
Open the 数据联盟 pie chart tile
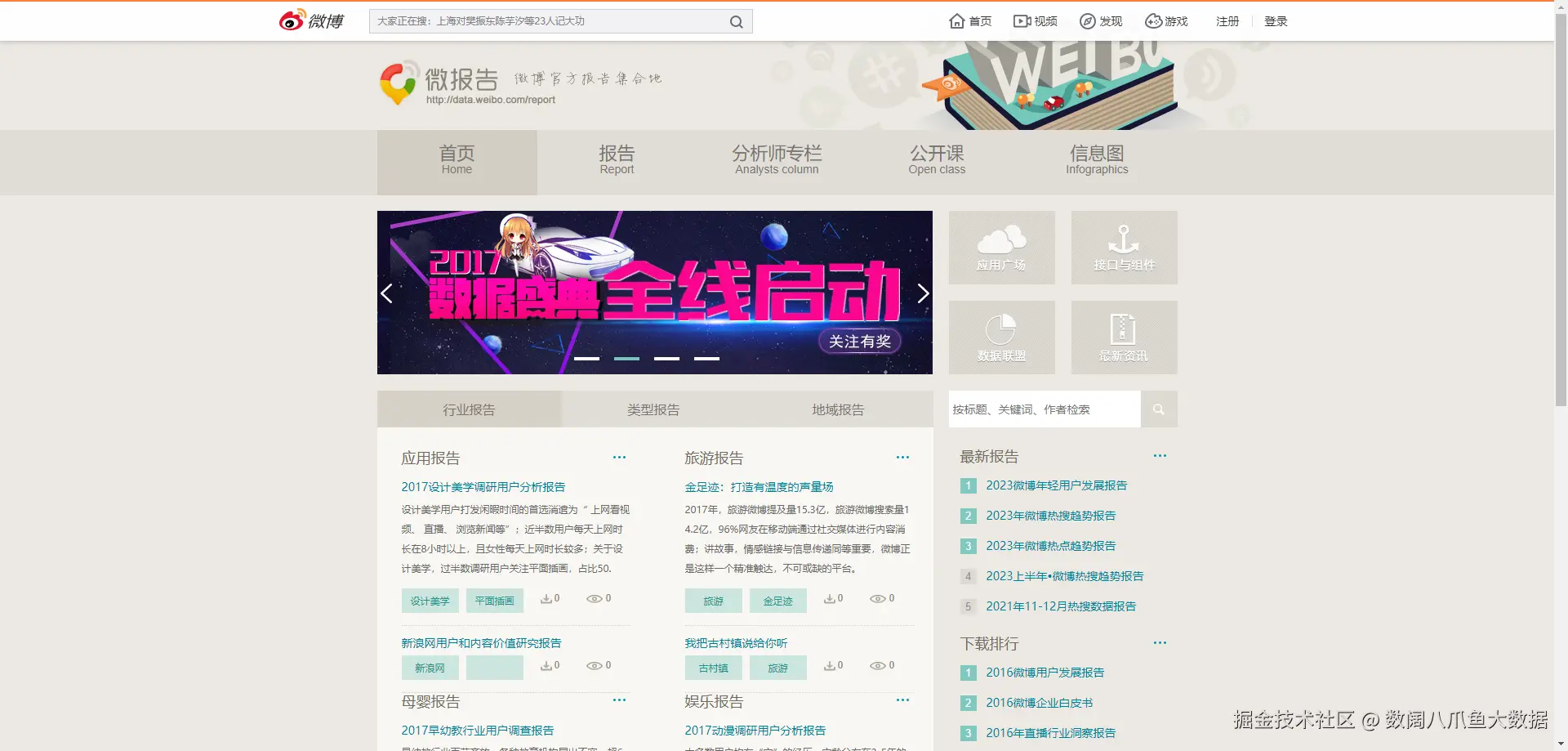(x=1002, y=338)
